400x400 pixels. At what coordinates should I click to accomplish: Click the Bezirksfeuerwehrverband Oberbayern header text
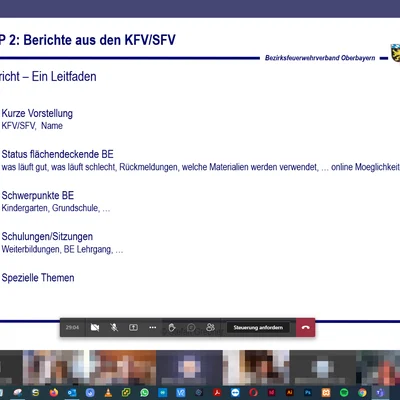[320, 58]
